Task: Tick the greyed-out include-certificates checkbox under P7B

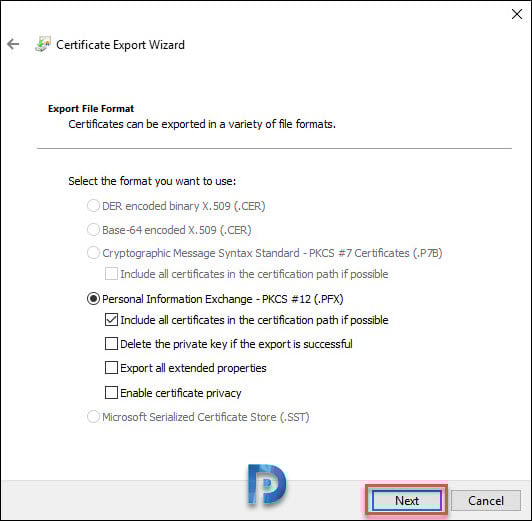Action: pyautogui.click(x=111, y=274)
